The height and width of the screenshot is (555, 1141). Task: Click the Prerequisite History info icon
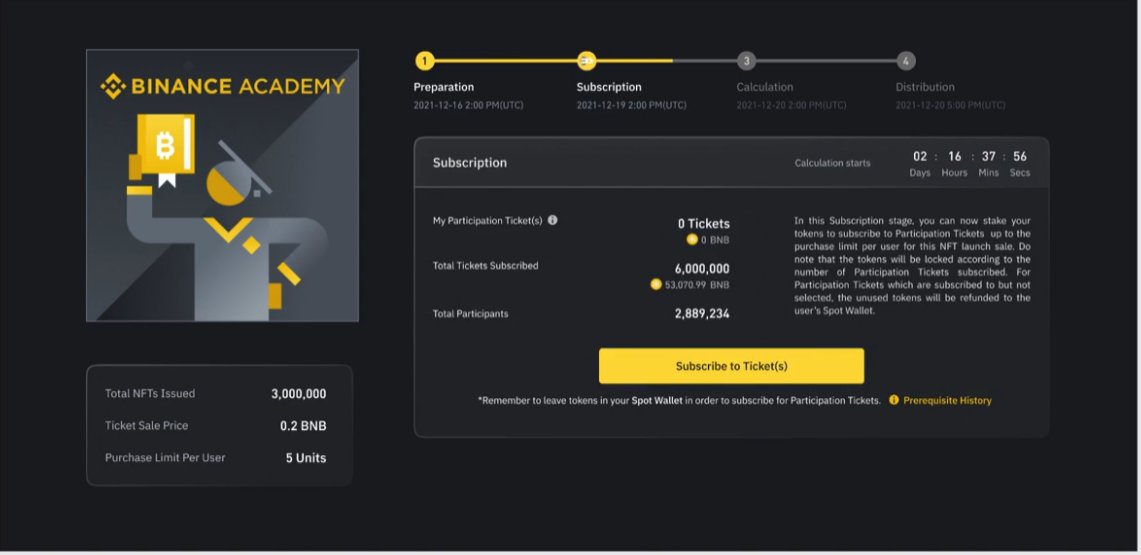[894, 400]
